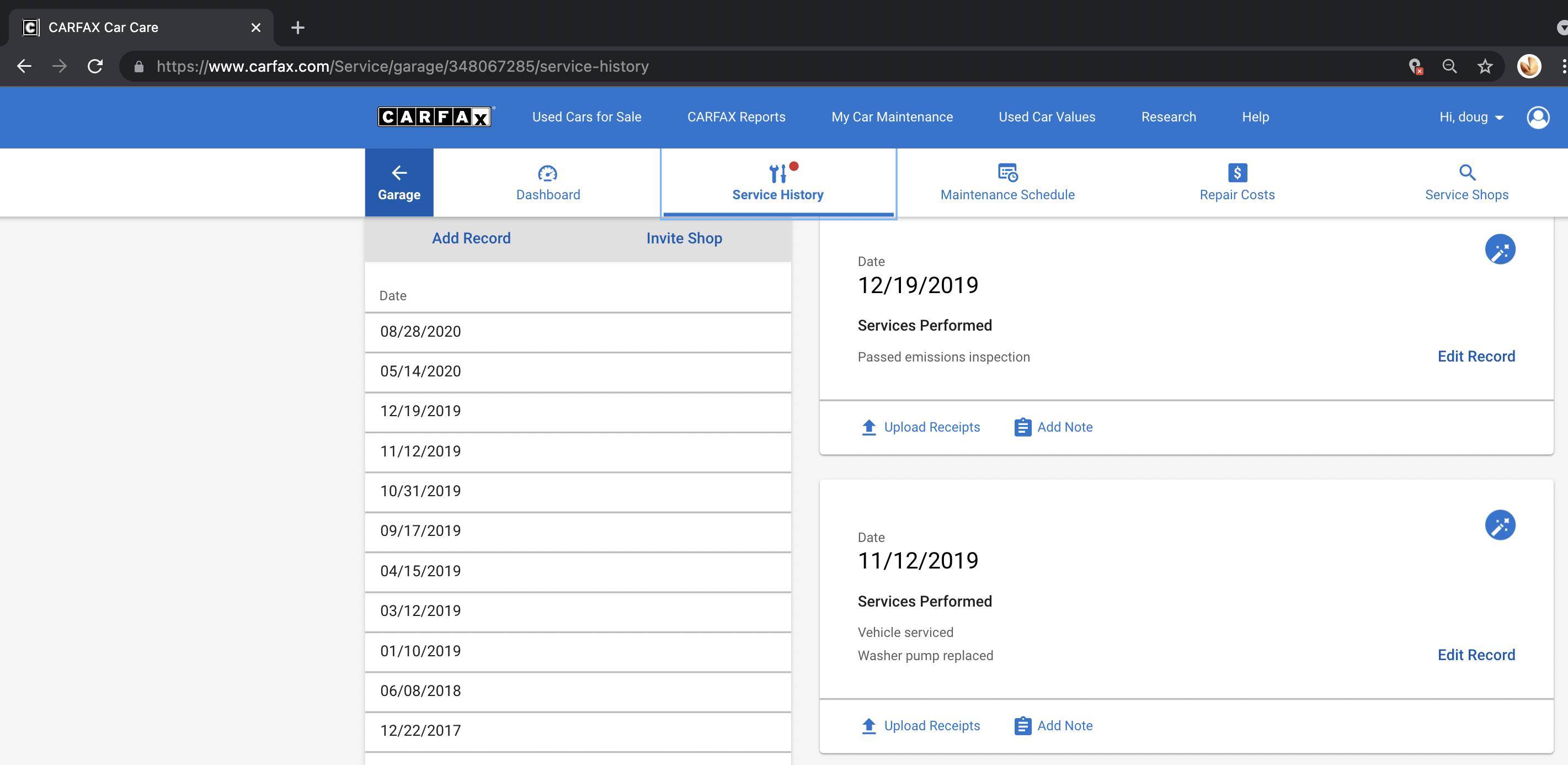Select the 09/17/2019 date row
The height and width of the screenshot is (765, 1568).
(x=578, y=531)
